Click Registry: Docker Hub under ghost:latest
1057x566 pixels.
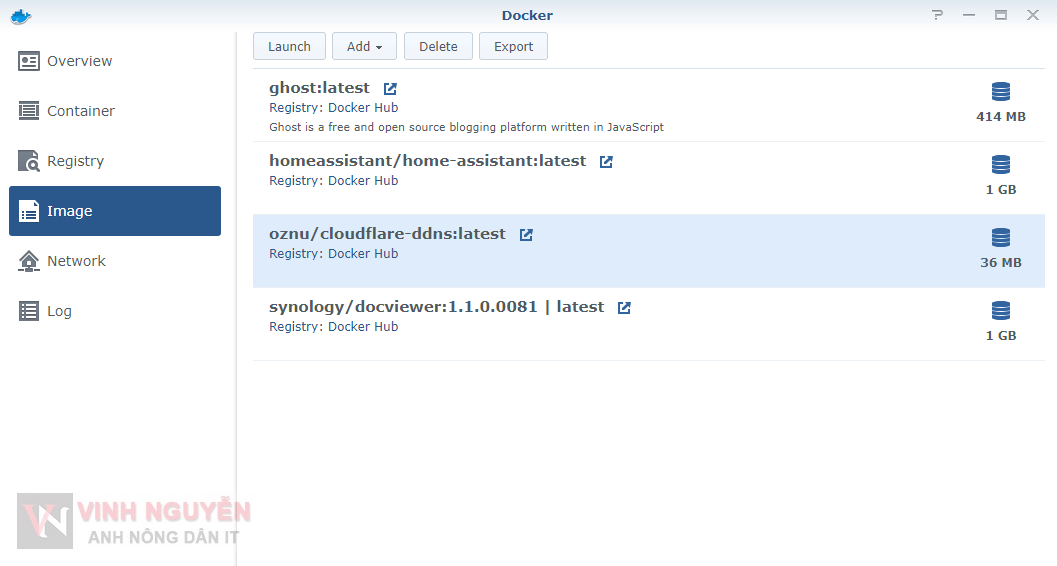(x=334, y=108)
